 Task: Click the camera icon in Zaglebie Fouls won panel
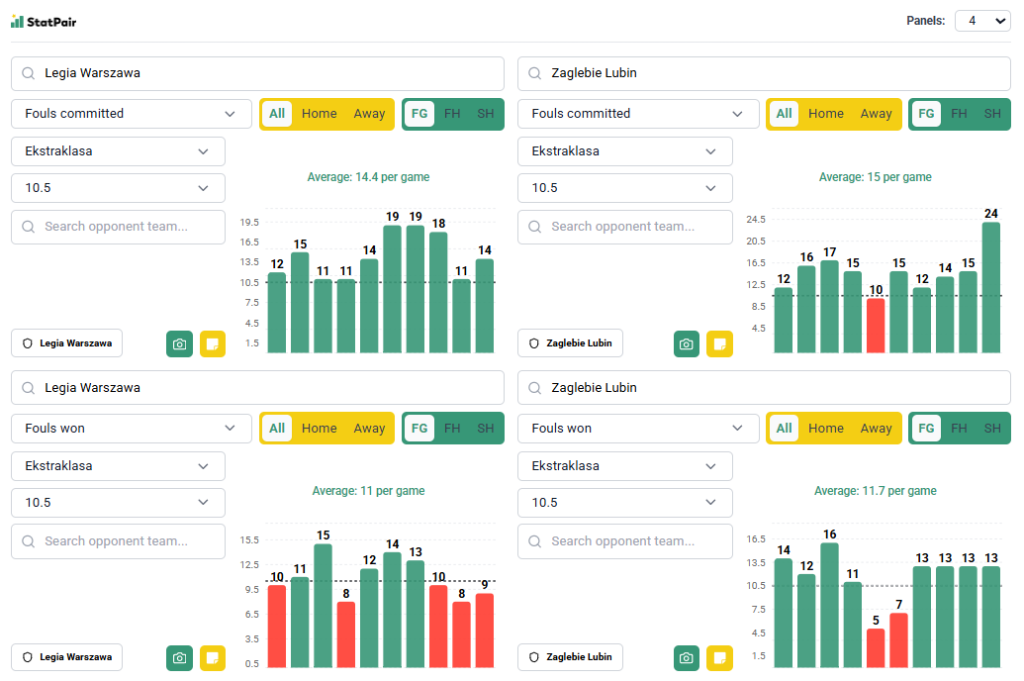[686, 658]
